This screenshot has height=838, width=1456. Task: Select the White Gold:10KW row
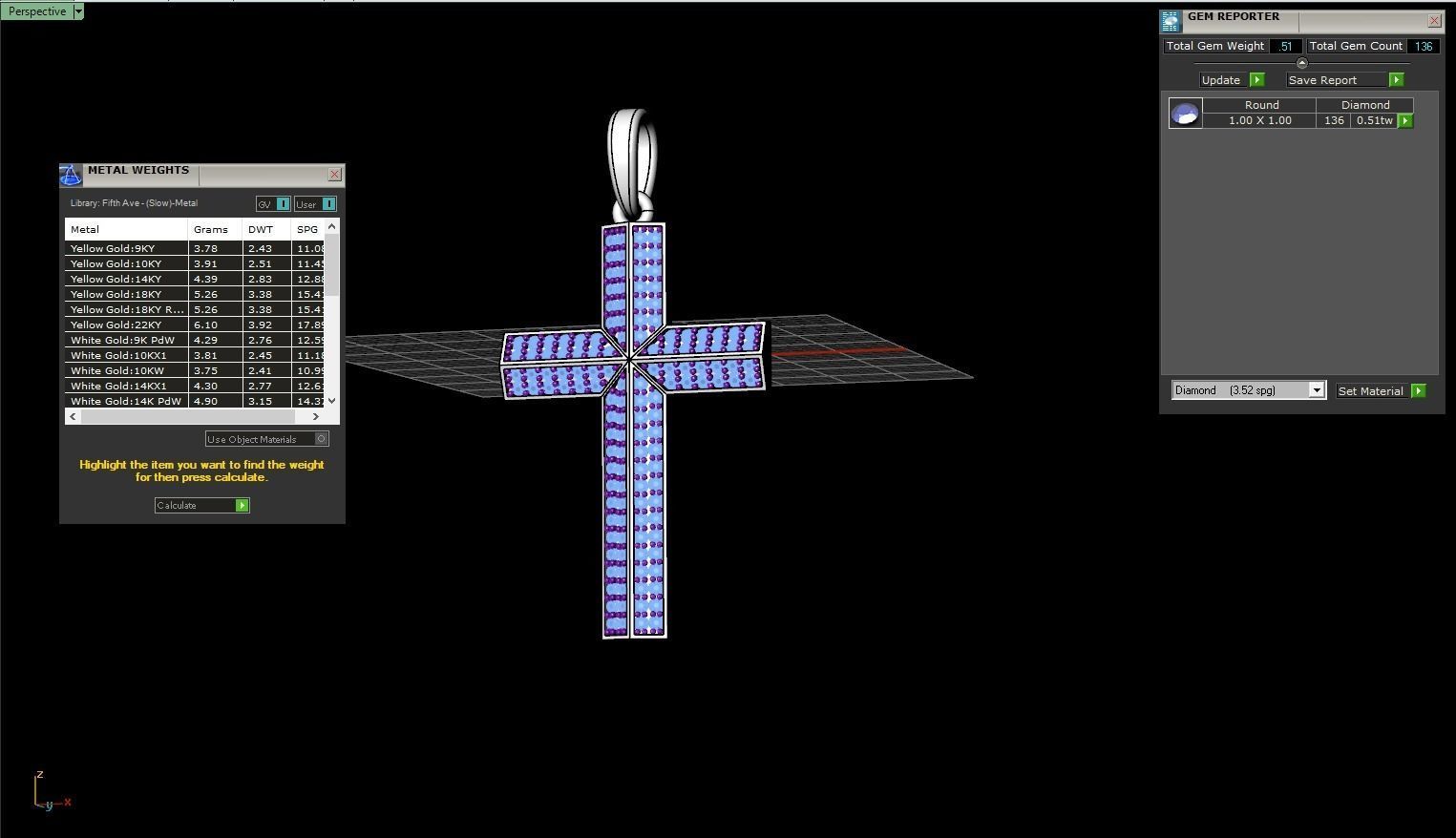point(196,370)
